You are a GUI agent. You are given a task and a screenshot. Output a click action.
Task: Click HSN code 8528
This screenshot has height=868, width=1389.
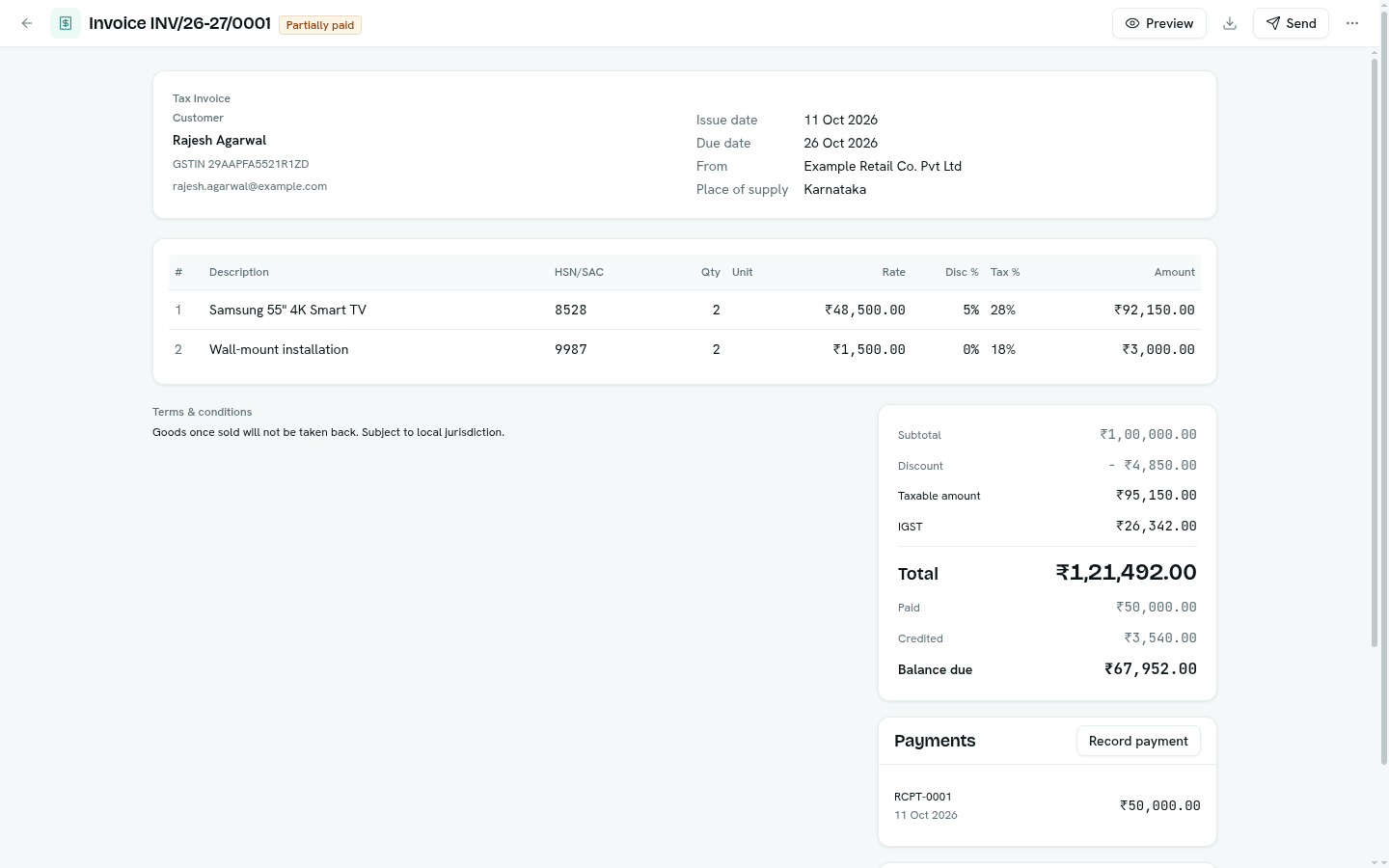tap(571, 310)
